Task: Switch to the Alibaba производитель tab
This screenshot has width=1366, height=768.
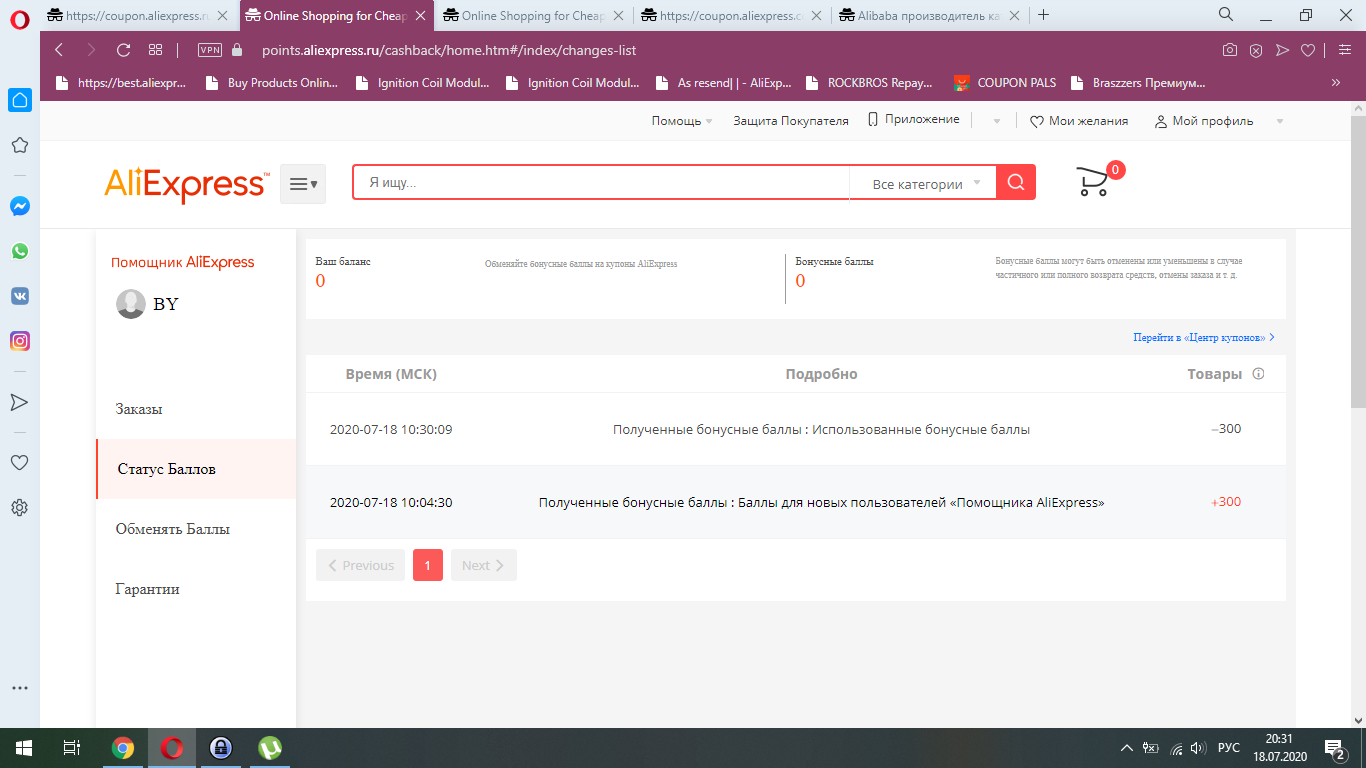Action: click(x=932, y=15)
